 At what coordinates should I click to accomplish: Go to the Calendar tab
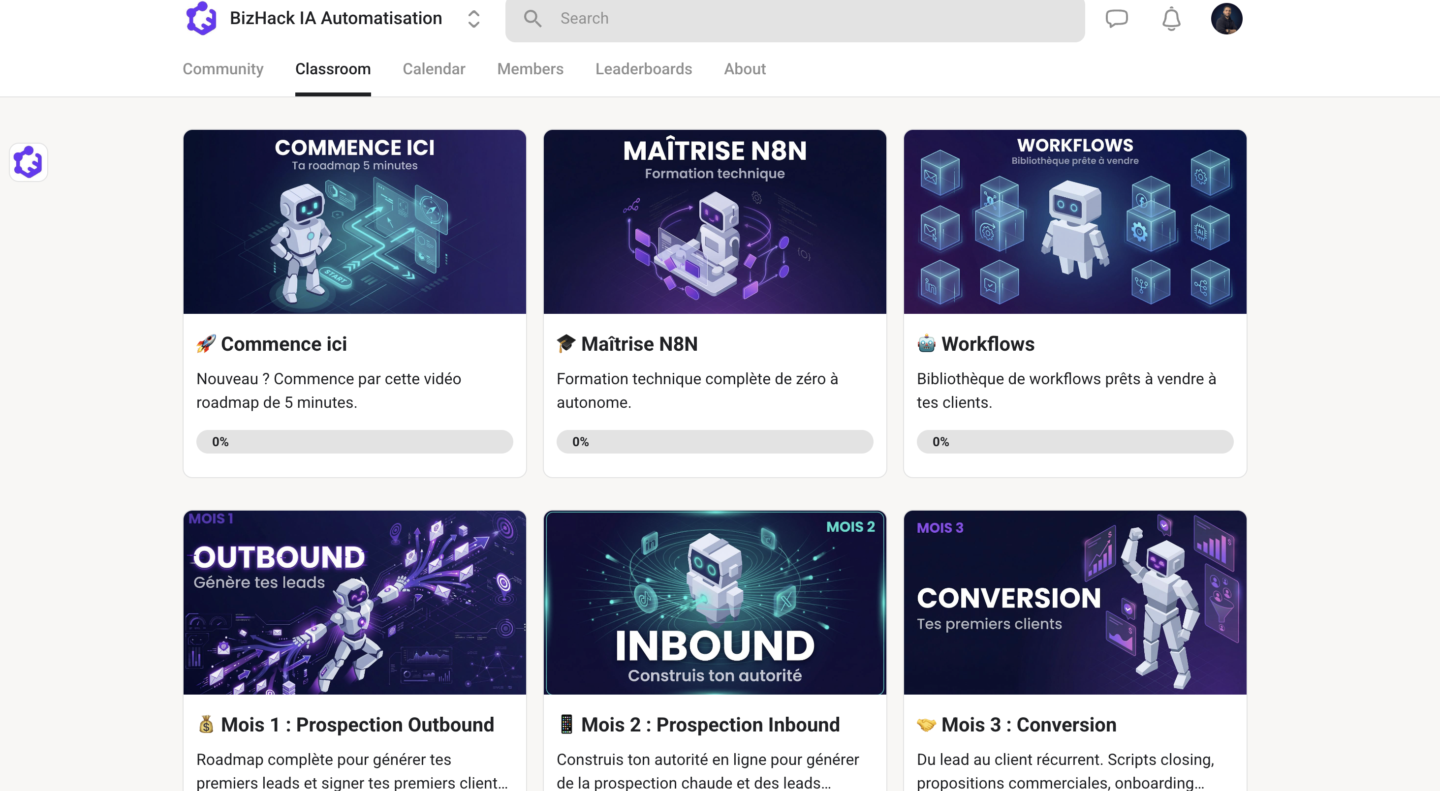[x=434, y=69]
